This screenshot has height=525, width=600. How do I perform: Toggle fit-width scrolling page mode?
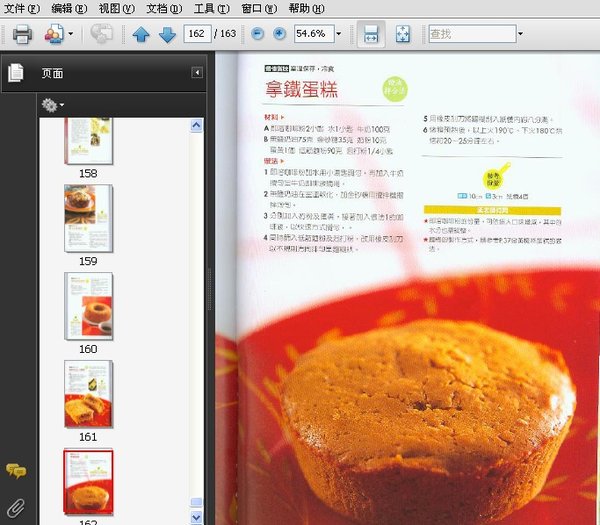[x=371, y=34]
